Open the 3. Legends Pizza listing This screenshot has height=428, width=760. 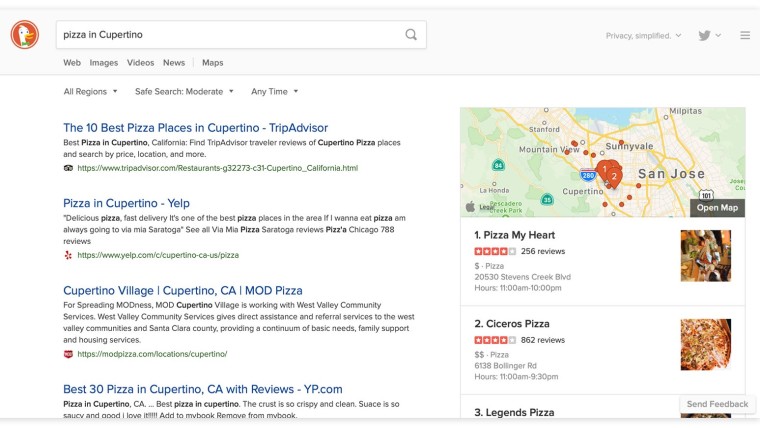[514, 412]
